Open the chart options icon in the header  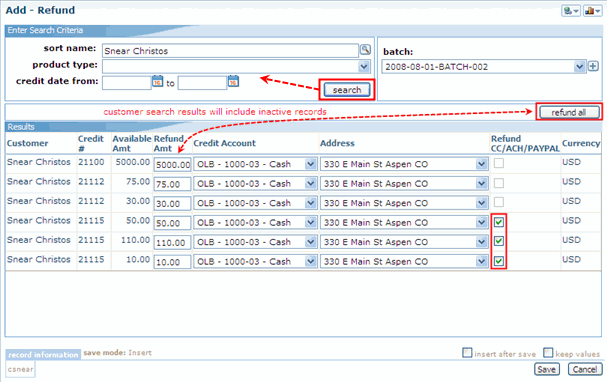point(592,11)
